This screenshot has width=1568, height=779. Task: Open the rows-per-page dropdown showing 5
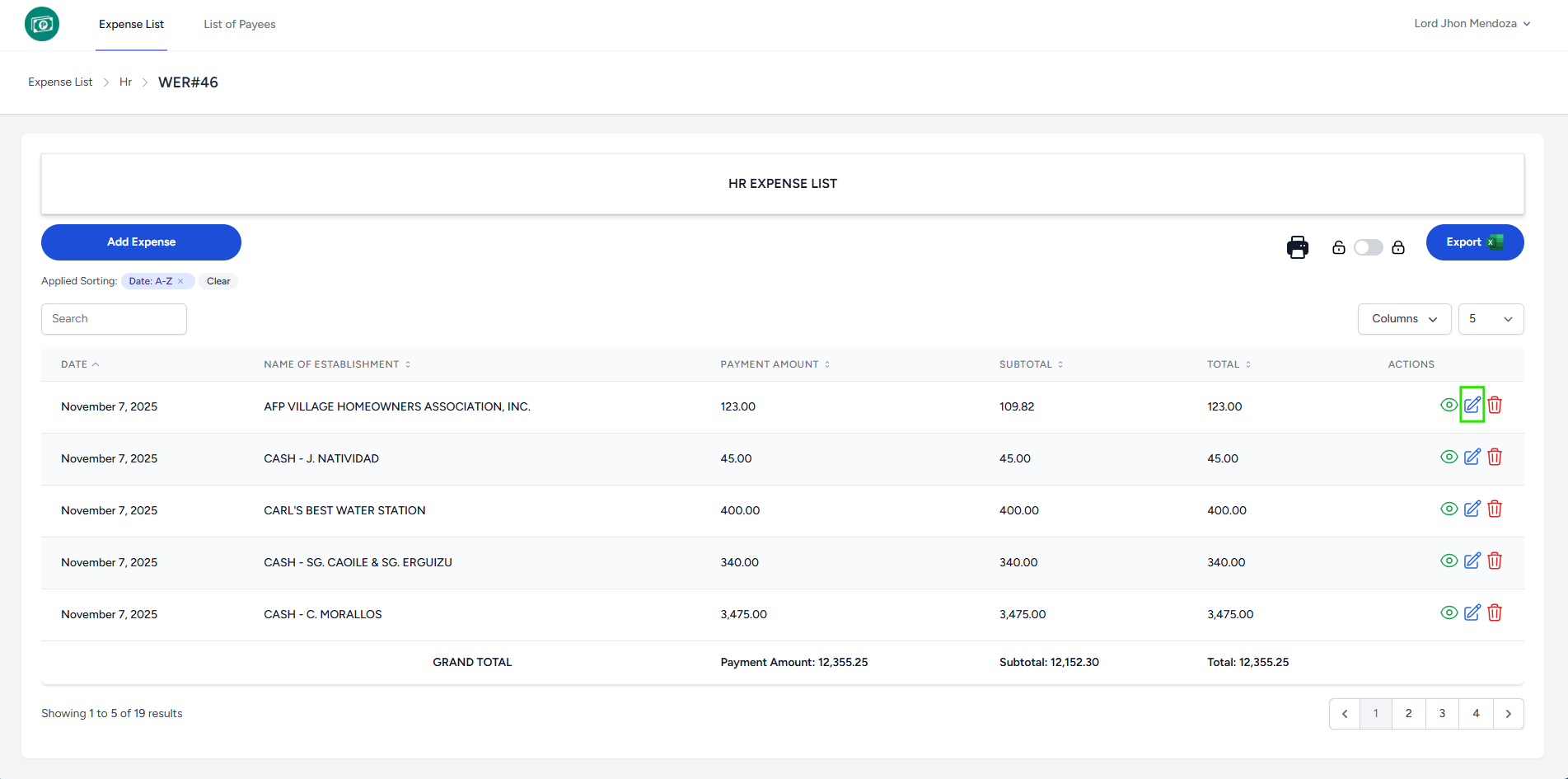1491,319
